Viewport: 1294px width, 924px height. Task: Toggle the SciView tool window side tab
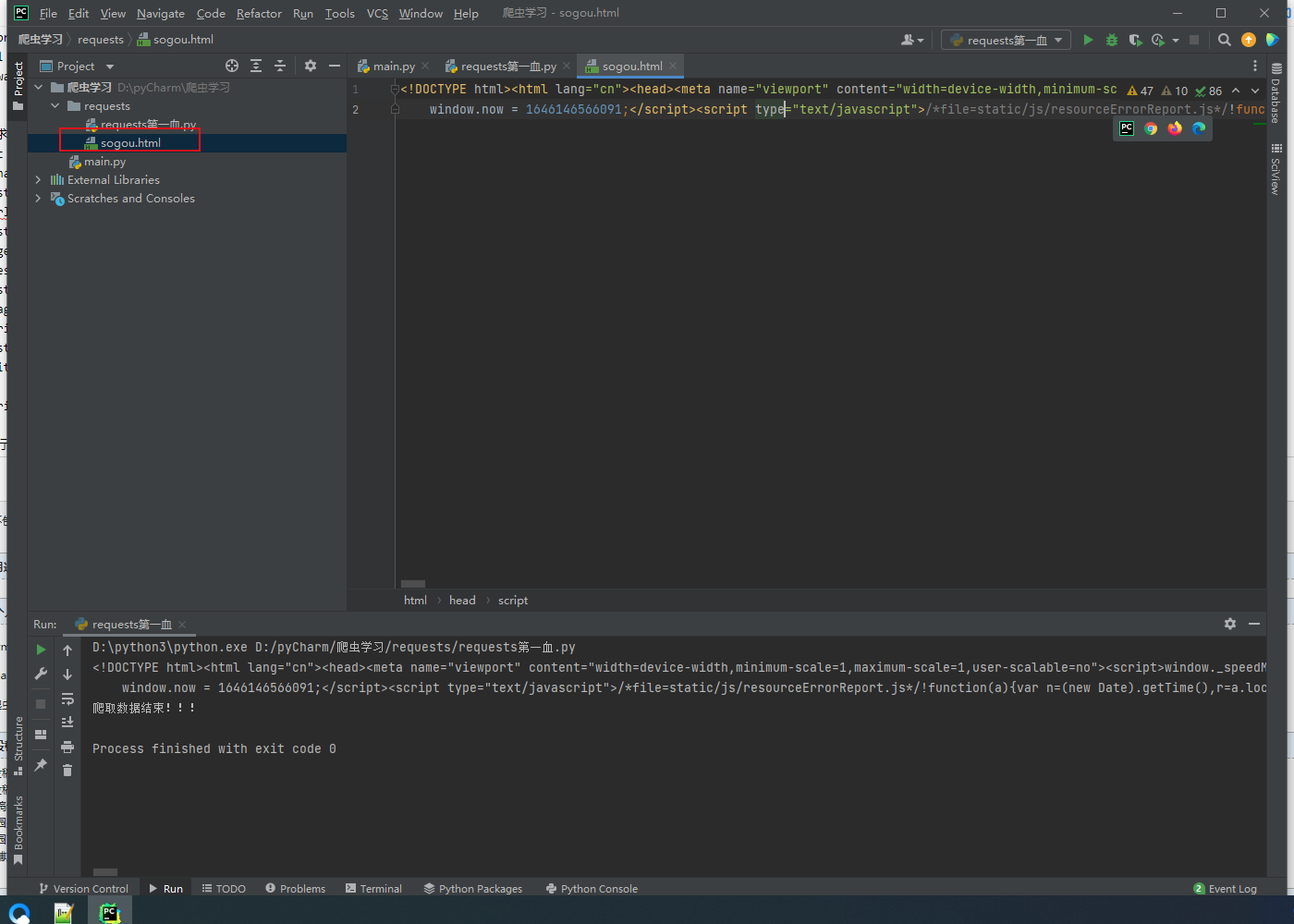pos(1276,168)
